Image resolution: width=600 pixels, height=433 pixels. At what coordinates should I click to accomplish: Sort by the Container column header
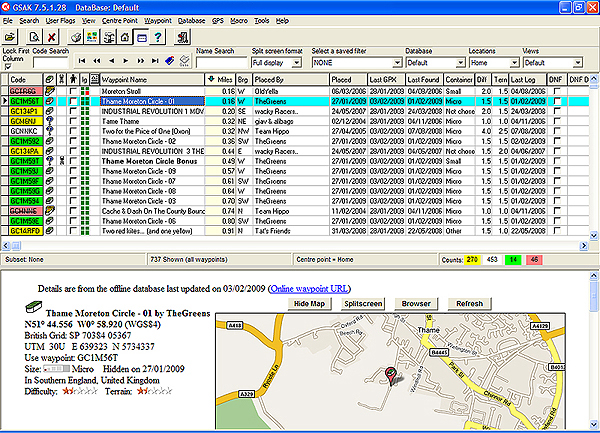click(x=459, y=80)
